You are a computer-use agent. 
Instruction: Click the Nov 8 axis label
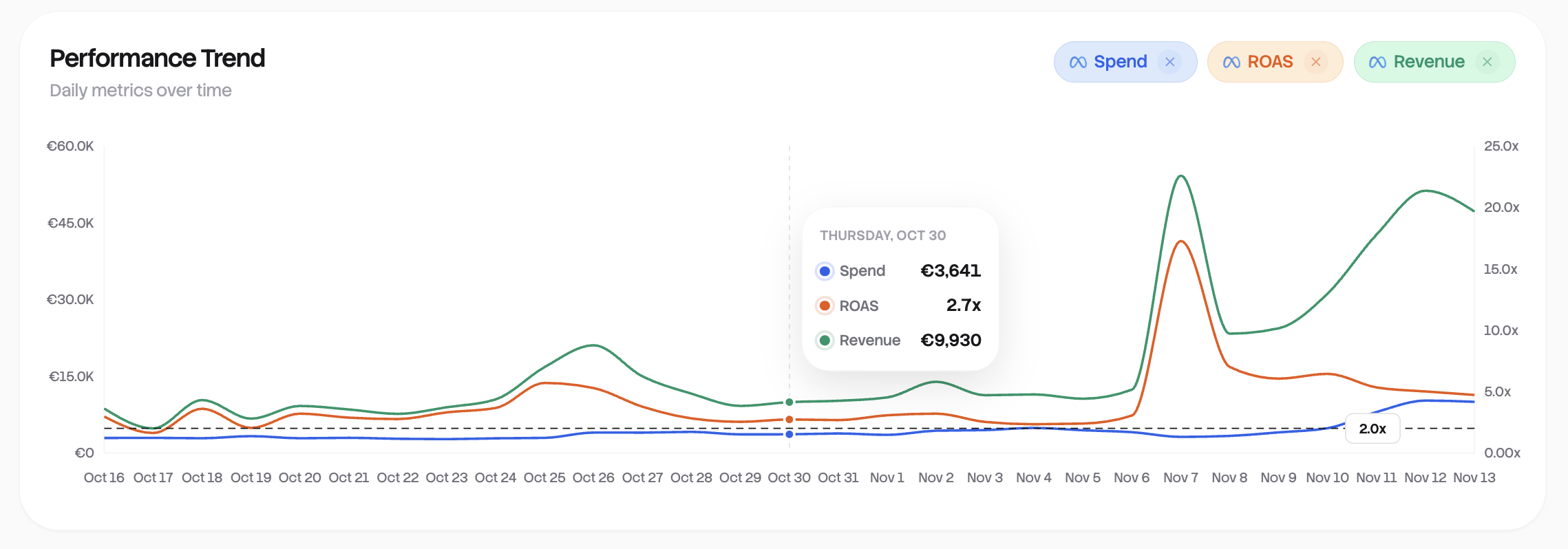(1229, 477)
